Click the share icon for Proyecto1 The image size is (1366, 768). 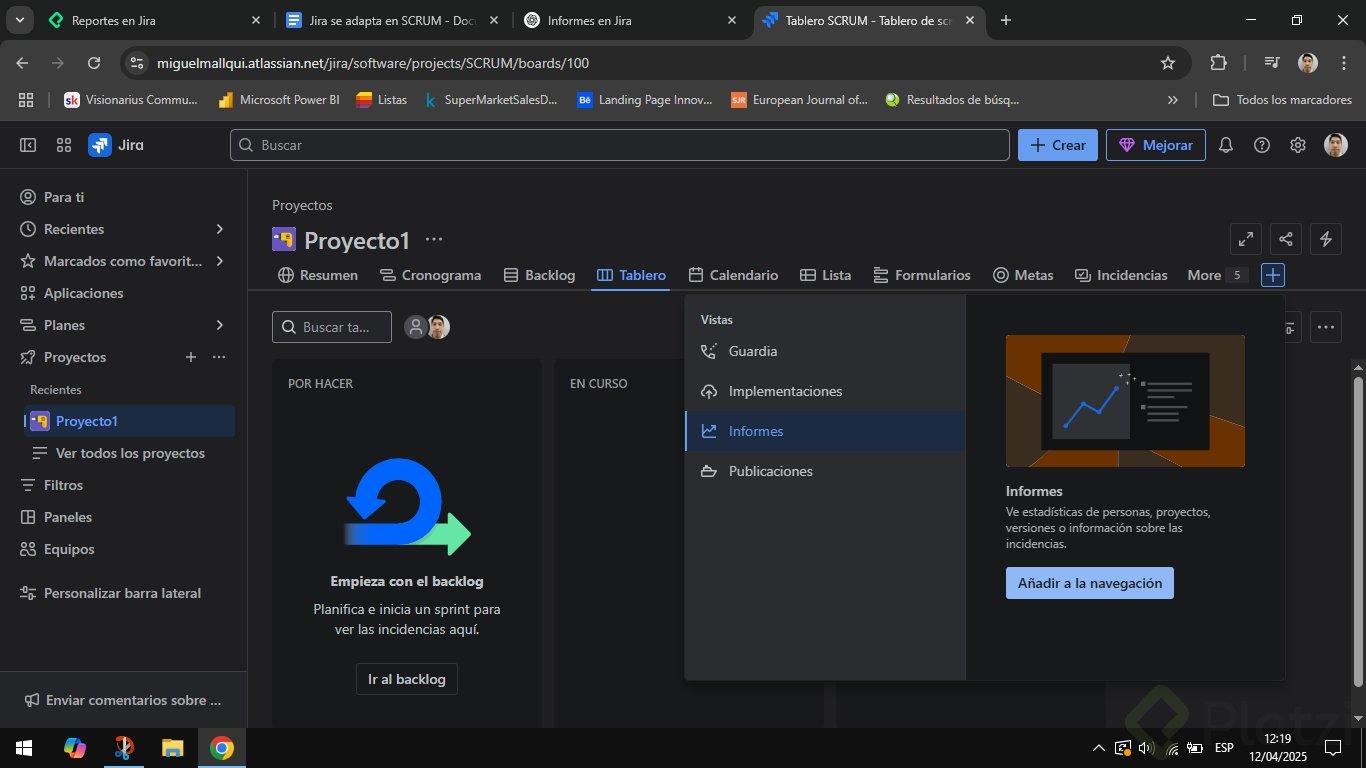pyautogui.click(x=1286, y=239)
